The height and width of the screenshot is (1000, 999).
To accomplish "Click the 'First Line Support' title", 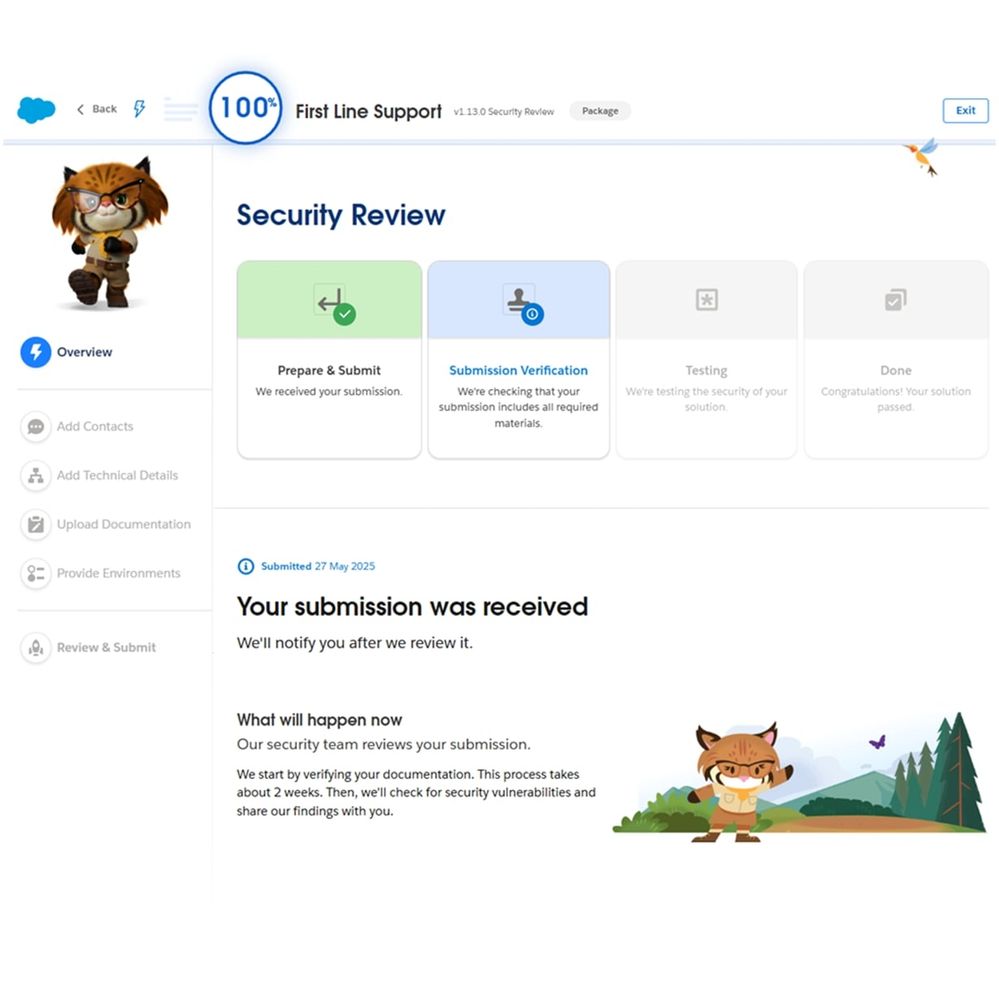I will click(368, 112).
